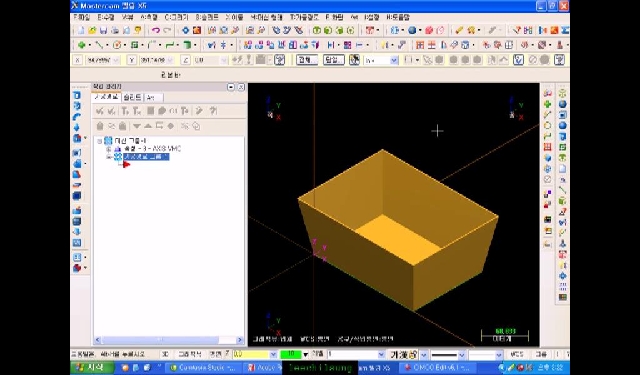
Task: Click the Print icon
Action: [x=115, y=30]
